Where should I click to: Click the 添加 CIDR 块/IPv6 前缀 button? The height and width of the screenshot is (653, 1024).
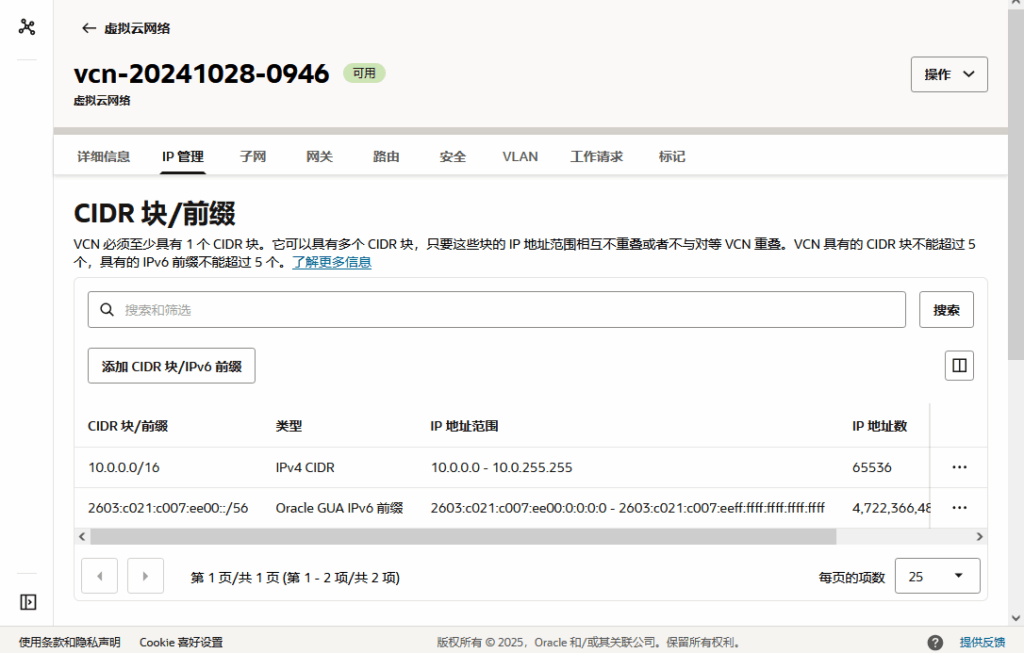172,366
